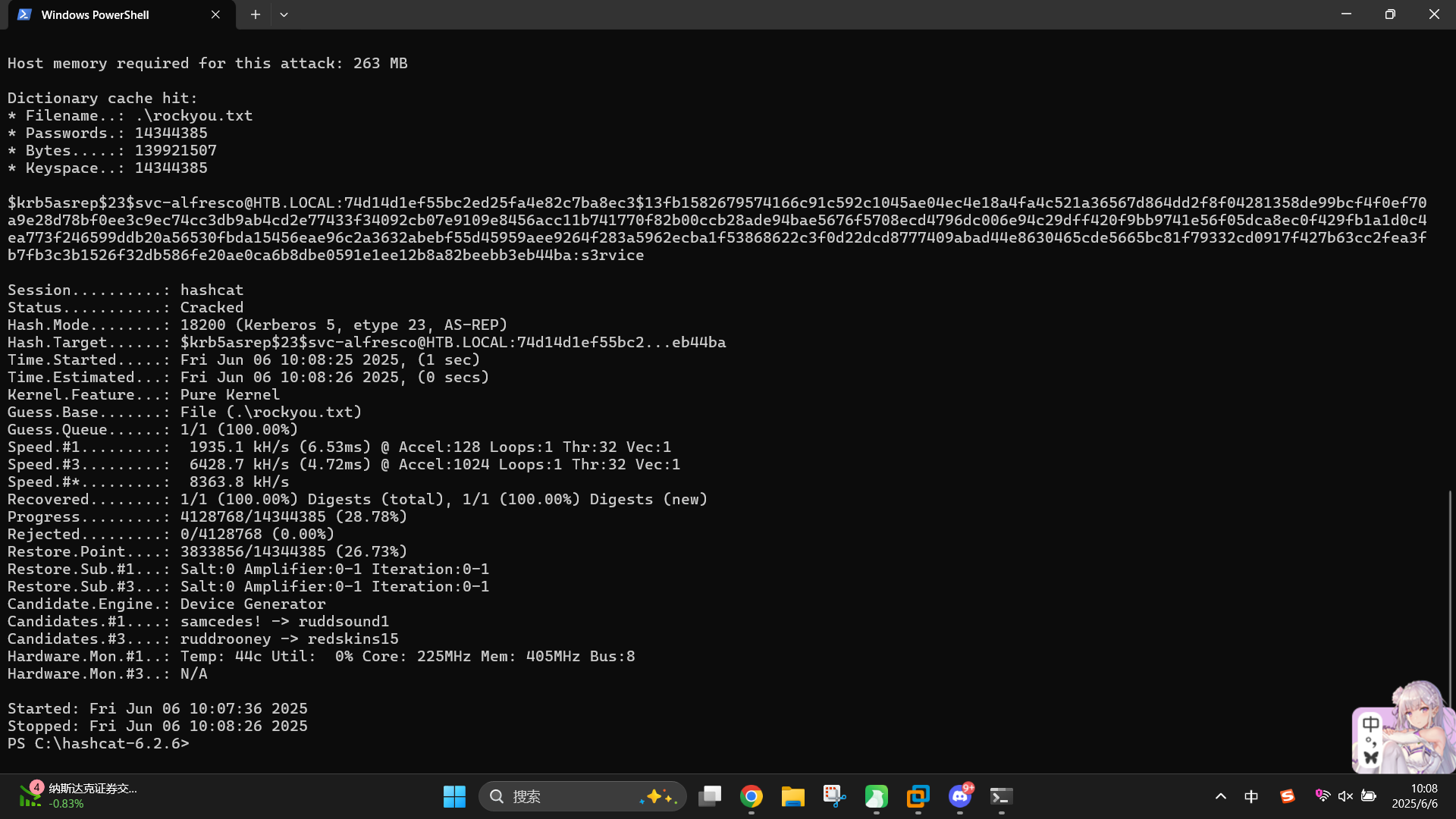This screenshot has height=819, width=1456.
Task: Launch Google Chrome from the taskbar
Action: click(752, 796)
